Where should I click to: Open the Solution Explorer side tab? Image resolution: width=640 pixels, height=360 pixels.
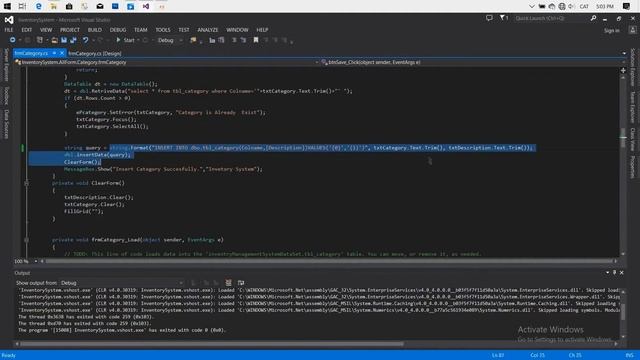633,67
